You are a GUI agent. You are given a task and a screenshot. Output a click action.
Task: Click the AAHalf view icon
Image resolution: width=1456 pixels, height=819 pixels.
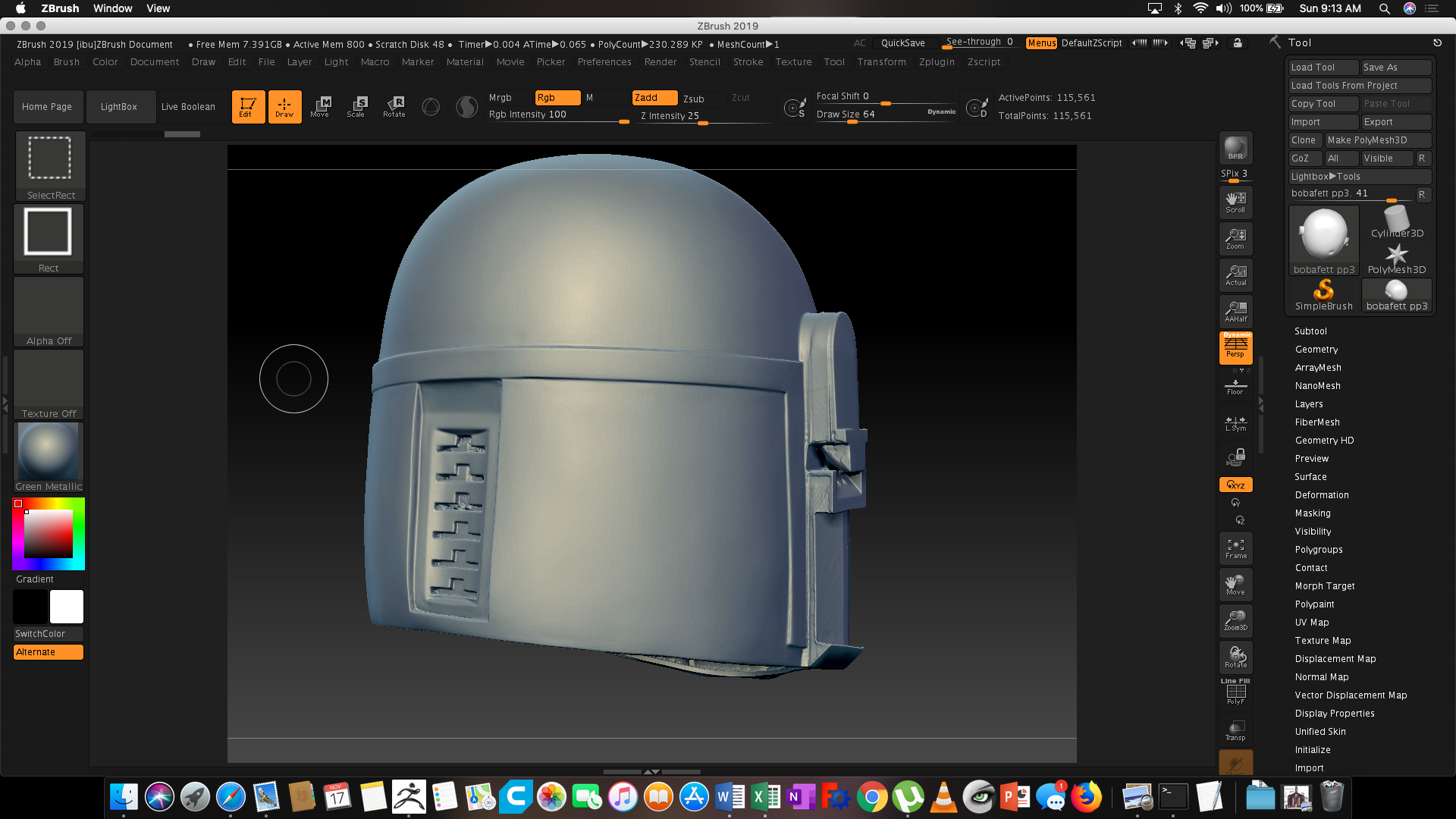[x=1235, y=312]
